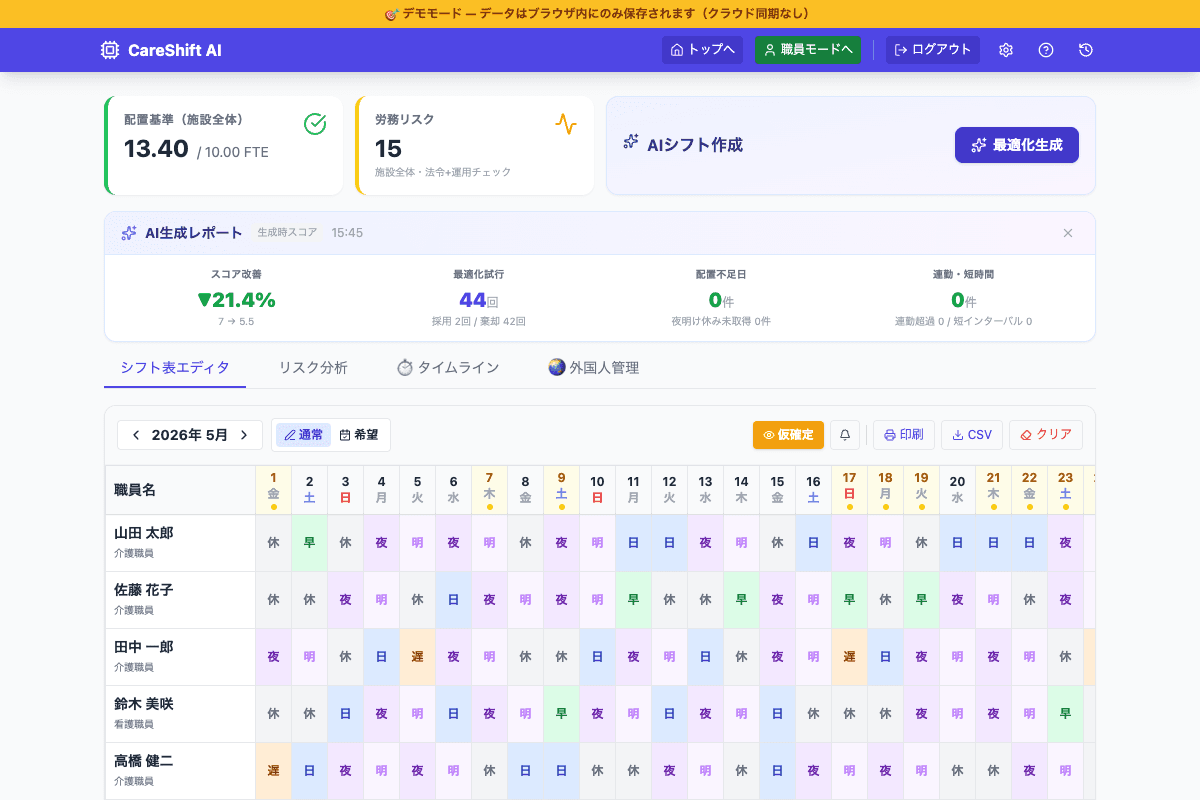
Task: Go to previous month chevron
Action: point(136,435)
